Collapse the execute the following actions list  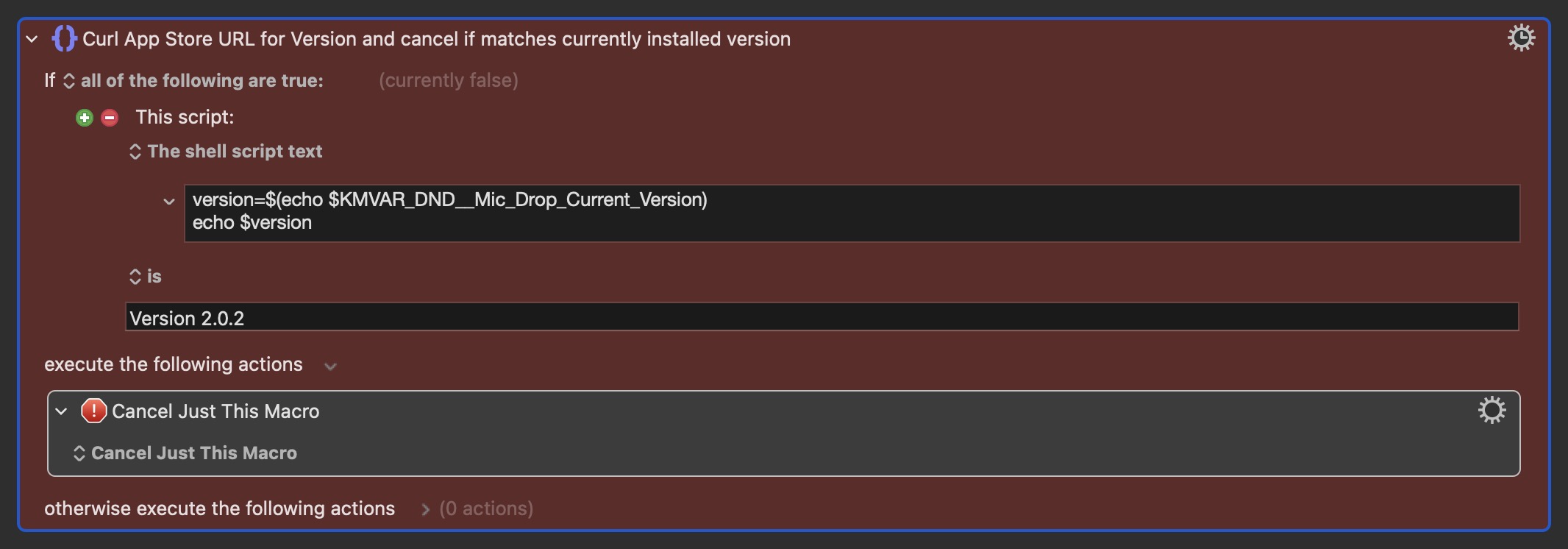[x=331, y=366]
